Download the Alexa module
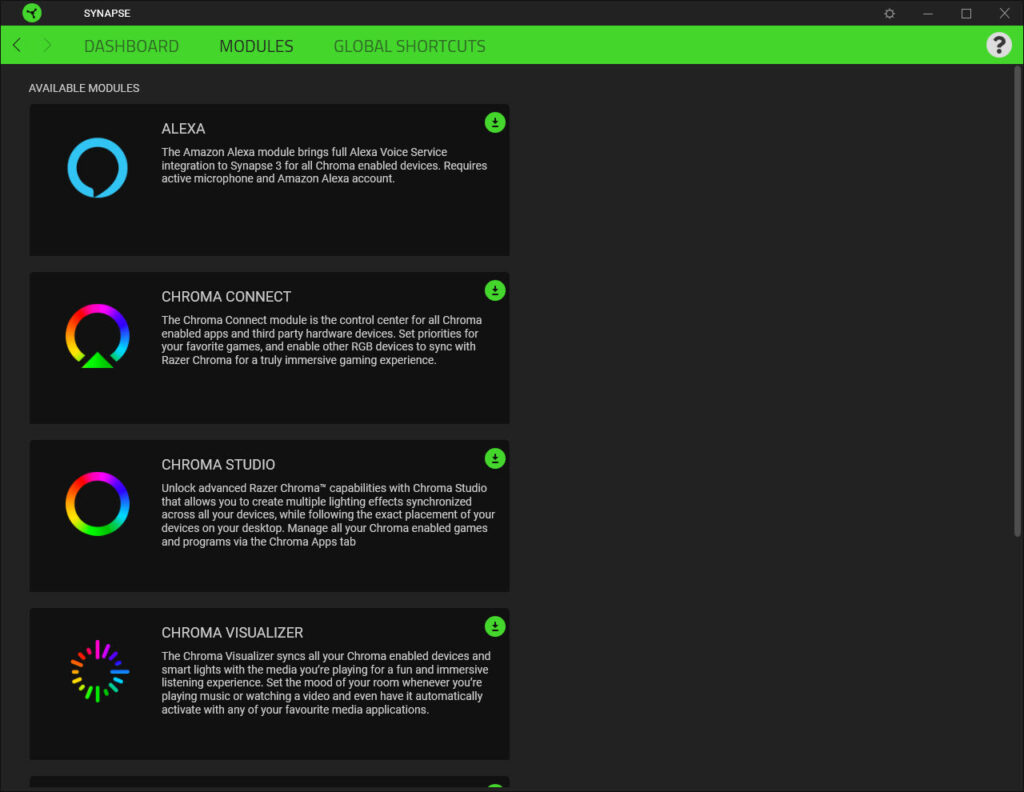Screen dimensions: 1024x792 [x=495, y=122]
